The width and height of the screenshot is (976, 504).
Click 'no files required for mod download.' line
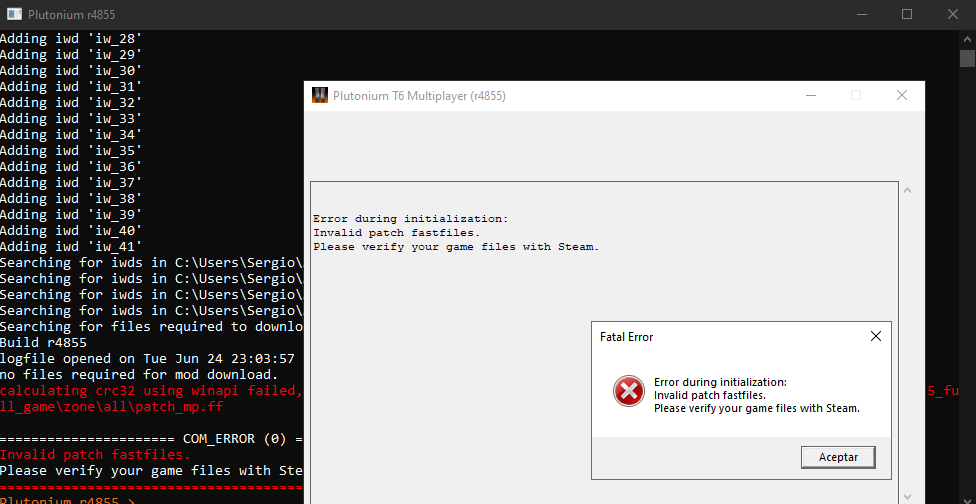point(139,375)
